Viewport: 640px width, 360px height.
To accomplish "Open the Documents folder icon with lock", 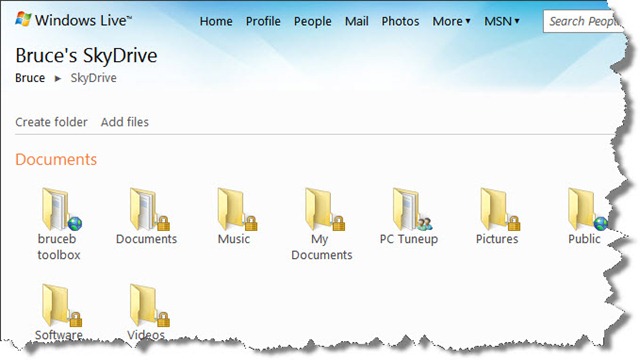I will (x=149, y=209).
